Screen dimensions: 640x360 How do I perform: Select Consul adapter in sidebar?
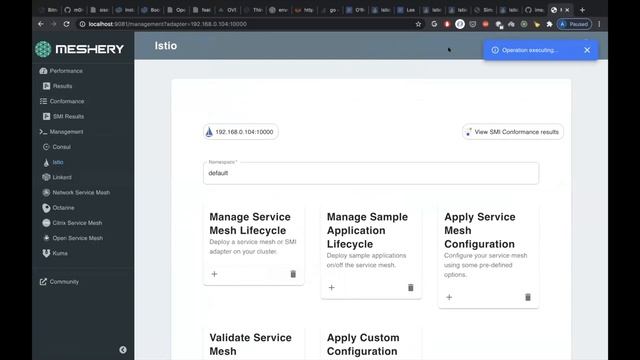(62, 147)
